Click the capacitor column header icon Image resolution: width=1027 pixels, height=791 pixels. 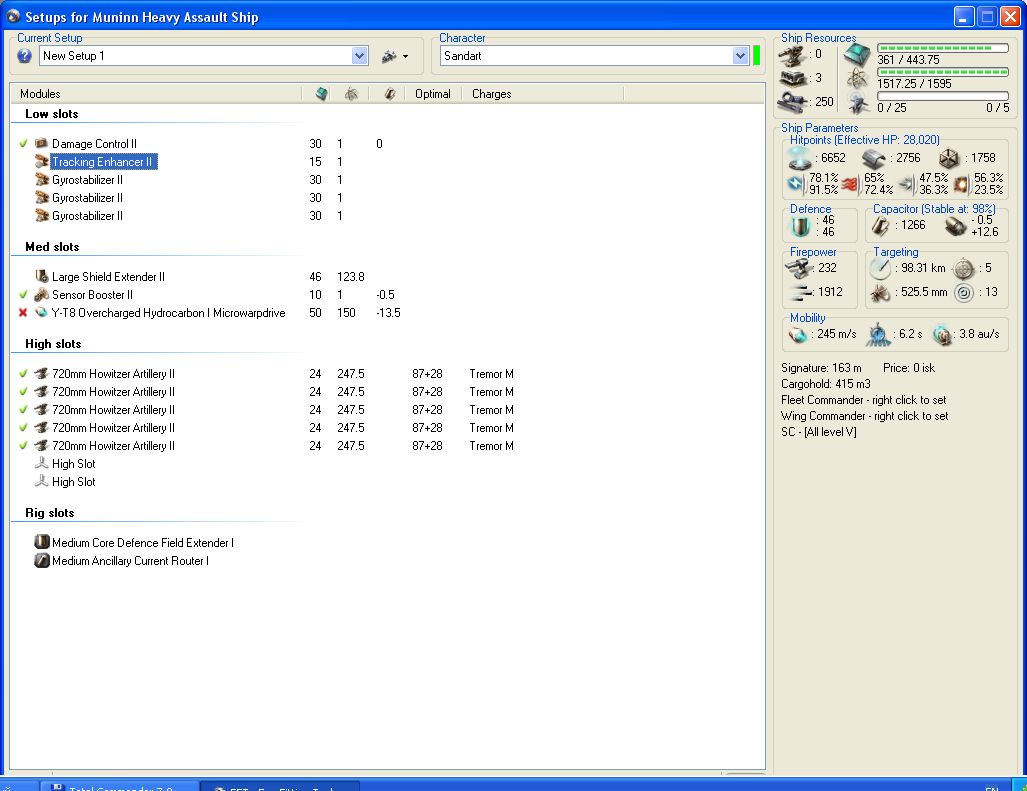(x=390, y=94)
